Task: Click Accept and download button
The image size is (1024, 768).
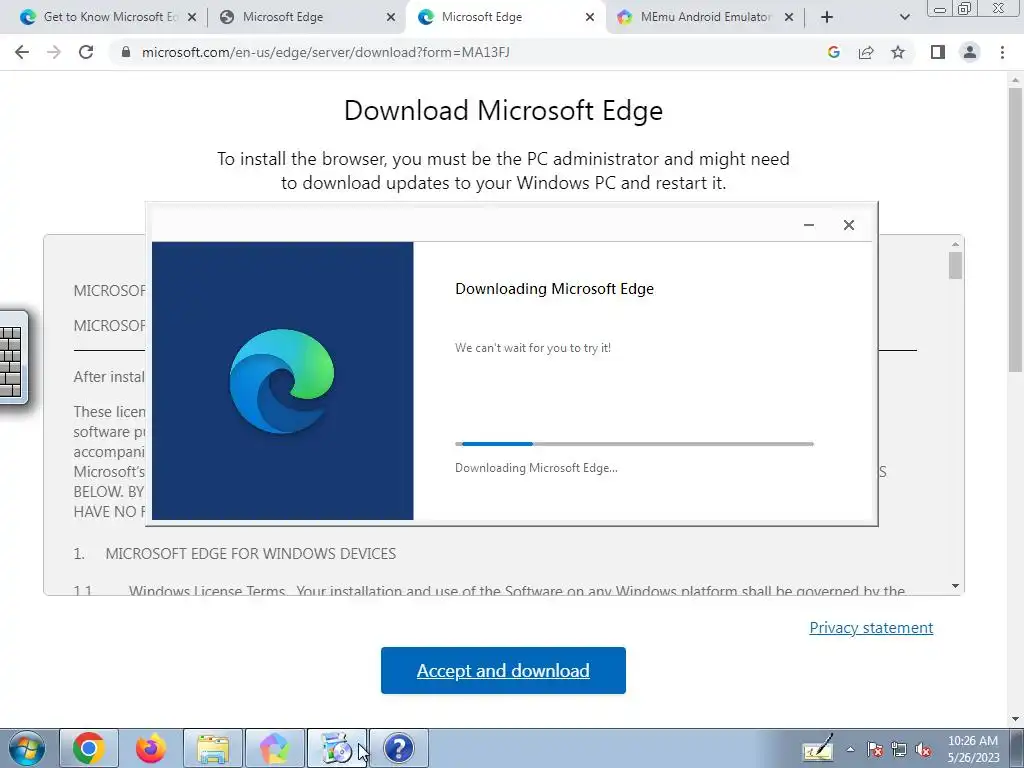Action: (503, 671)
